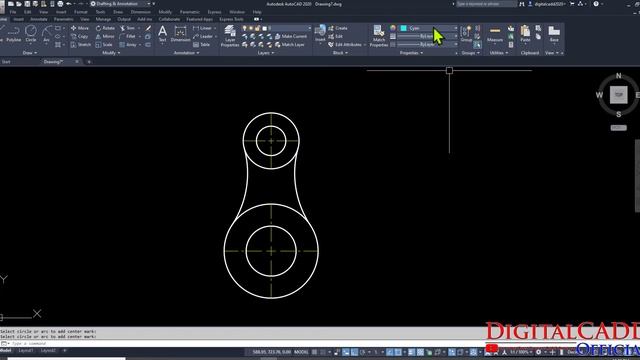Expand the Layers panel
Image resolution: width=640 pixels, height=360 pixels.
click(x=266, y=53)
